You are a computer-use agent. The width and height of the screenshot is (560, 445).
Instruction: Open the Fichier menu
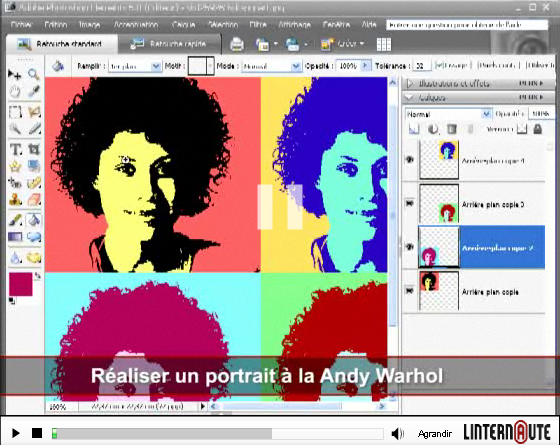click(x=21, y=25)
